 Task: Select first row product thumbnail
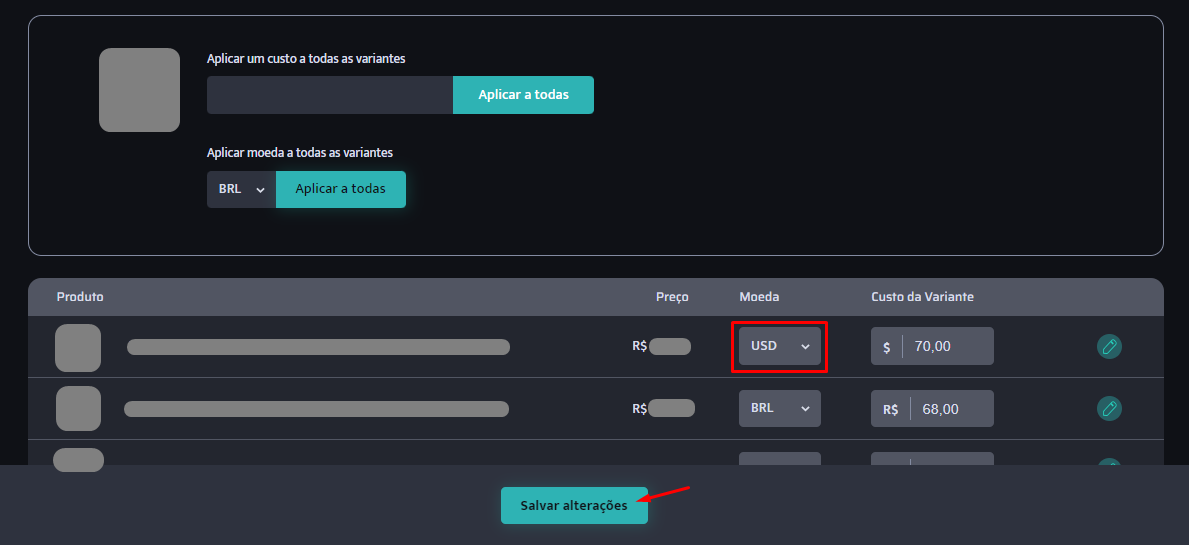tap(78, 348)
